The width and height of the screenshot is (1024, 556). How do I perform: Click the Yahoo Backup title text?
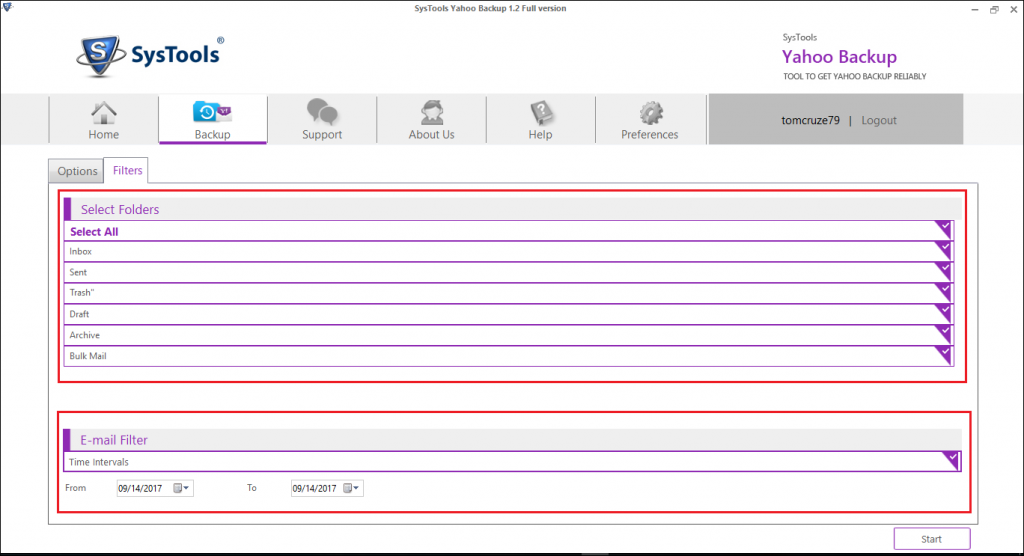839,57
